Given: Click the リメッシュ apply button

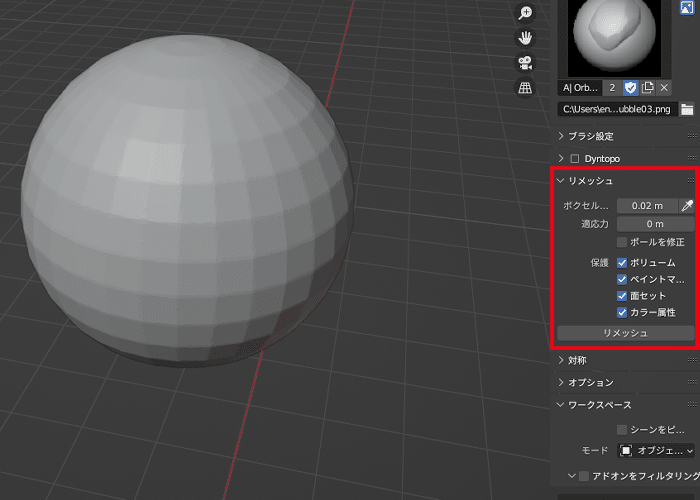Looking at the screenshot, I should pyautogui.click(x=625, y=333).
